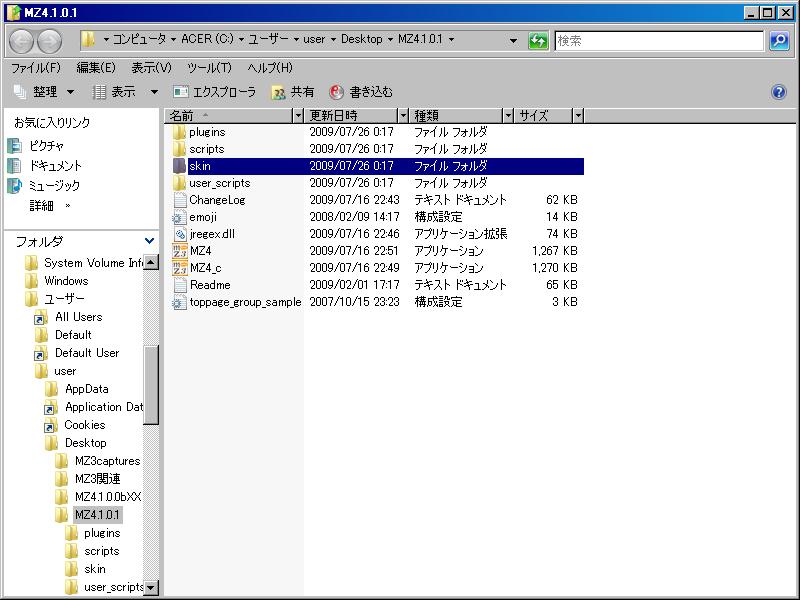Click the jregex.dll file icon

click(x=179, y=234)
